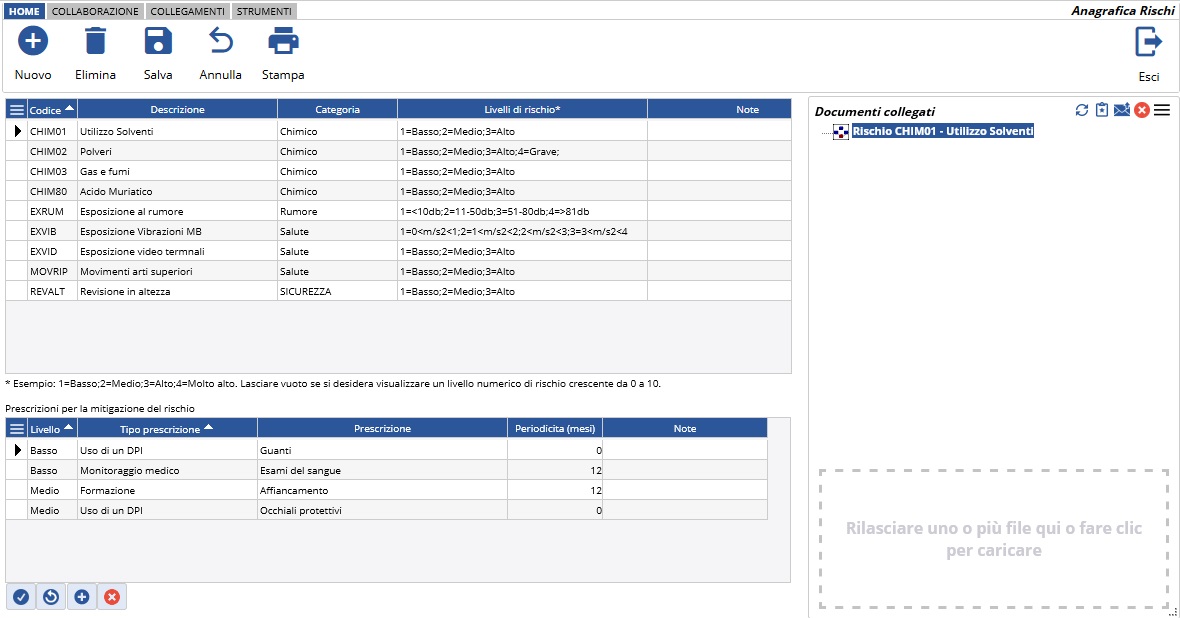Add a prescription row with bottom plus button
The image size is (1180, 618).
(82, 597)
